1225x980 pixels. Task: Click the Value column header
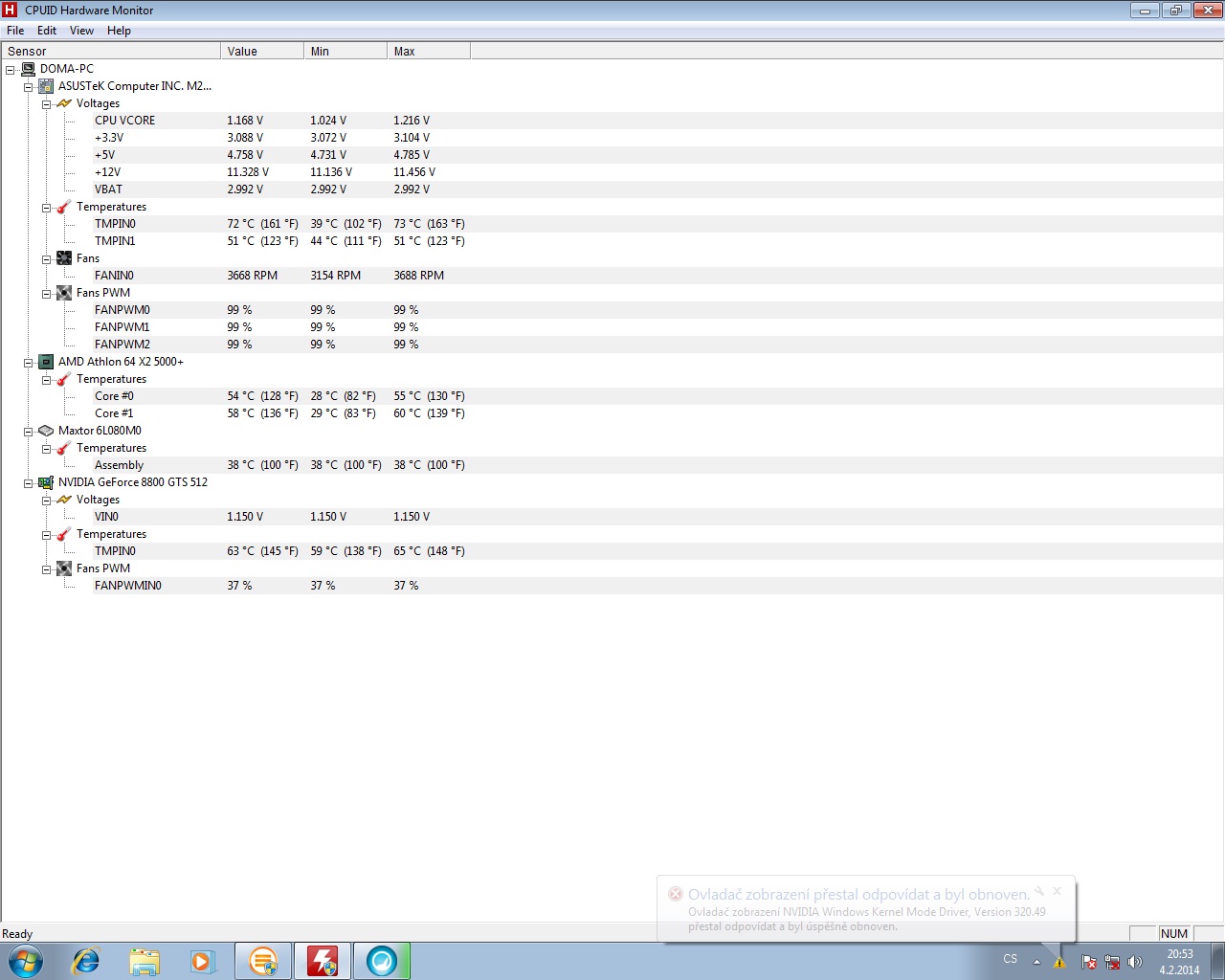pos(262,52)
